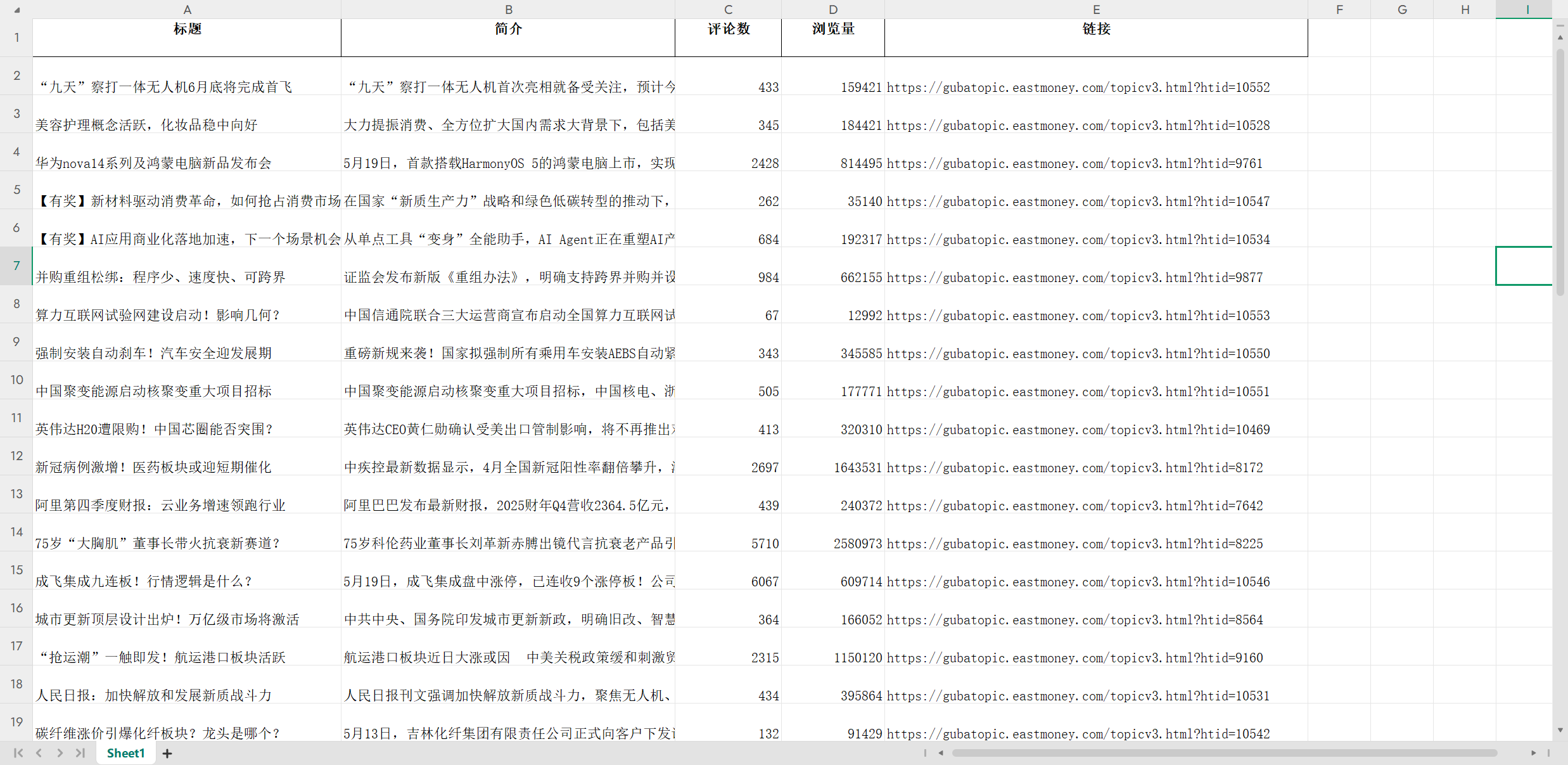Go to the previous sheet tab
This screenshot has width=1568, height=765.
(39, 753)
